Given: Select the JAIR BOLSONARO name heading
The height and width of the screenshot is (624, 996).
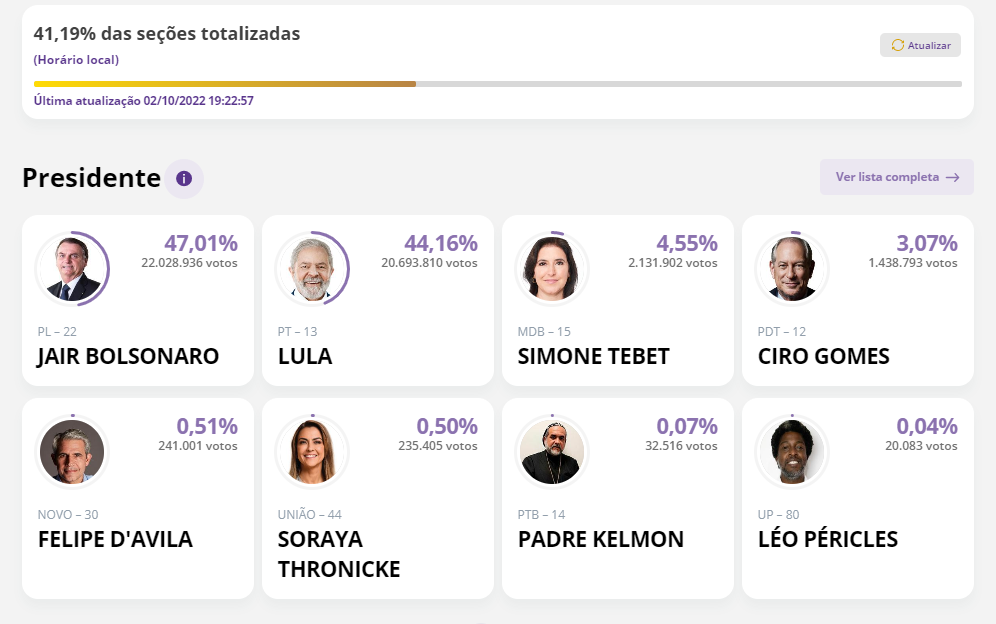Looking at the screenshot, I should [x=128, y=357].
